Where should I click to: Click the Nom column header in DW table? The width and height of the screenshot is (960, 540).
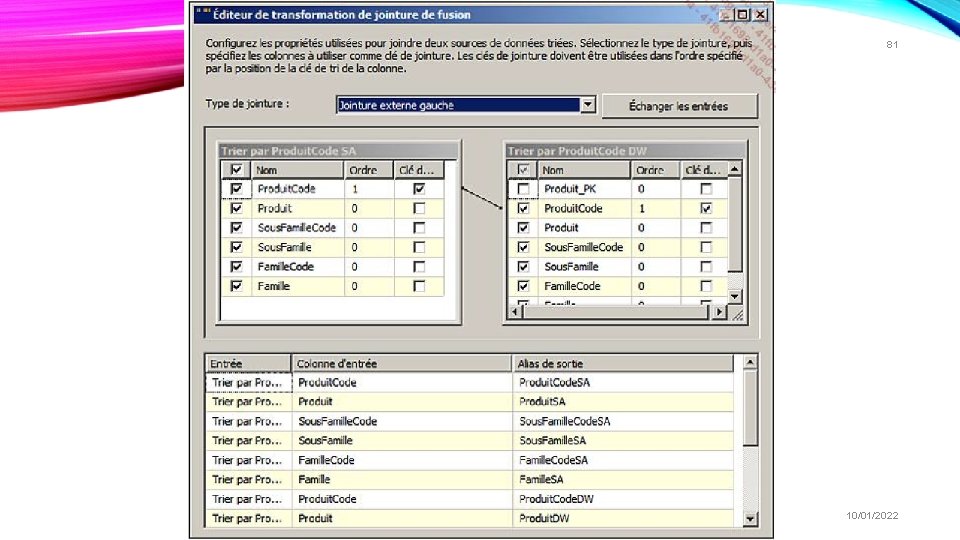(584, 170)
